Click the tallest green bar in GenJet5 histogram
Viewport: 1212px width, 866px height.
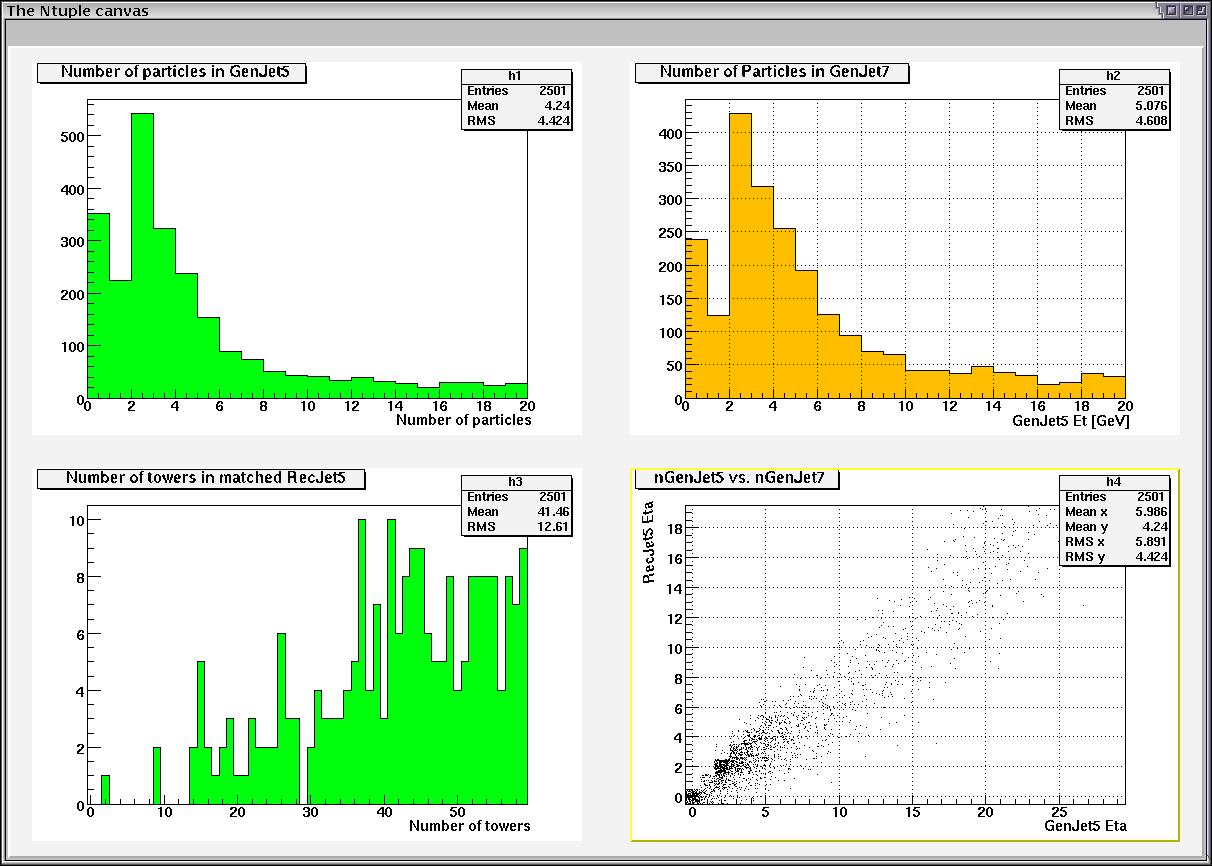point(142,260)
